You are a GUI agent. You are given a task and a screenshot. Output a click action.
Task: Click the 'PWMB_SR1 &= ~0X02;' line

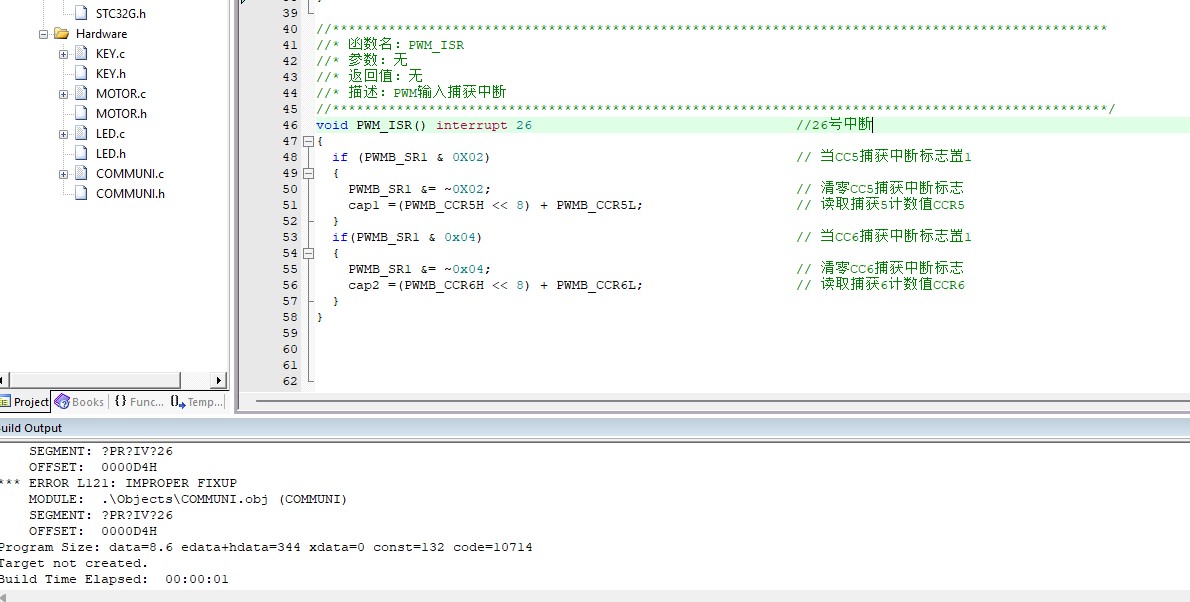pyautogui.click(x=420, y=189)
